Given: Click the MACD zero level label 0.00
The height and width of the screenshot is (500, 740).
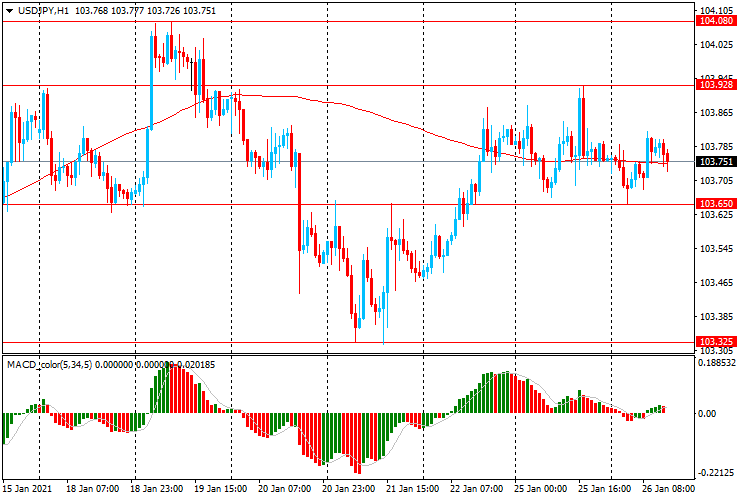Looking at the screenshot, I should coord(707,414).
